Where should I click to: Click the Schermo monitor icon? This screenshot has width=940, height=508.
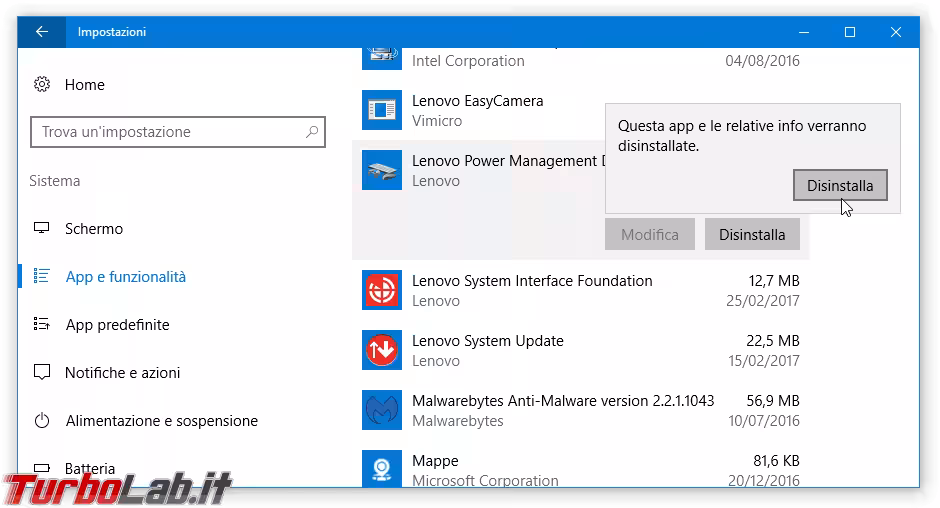pyautogui.click(x=42, y=229)
